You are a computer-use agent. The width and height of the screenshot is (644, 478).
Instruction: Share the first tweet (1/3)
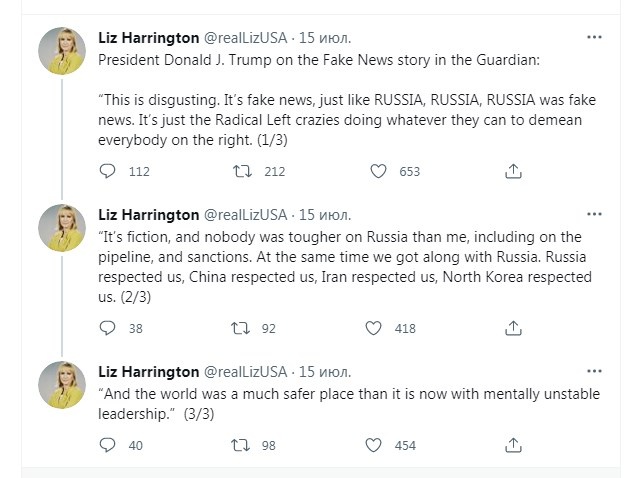tap(513, 171)
